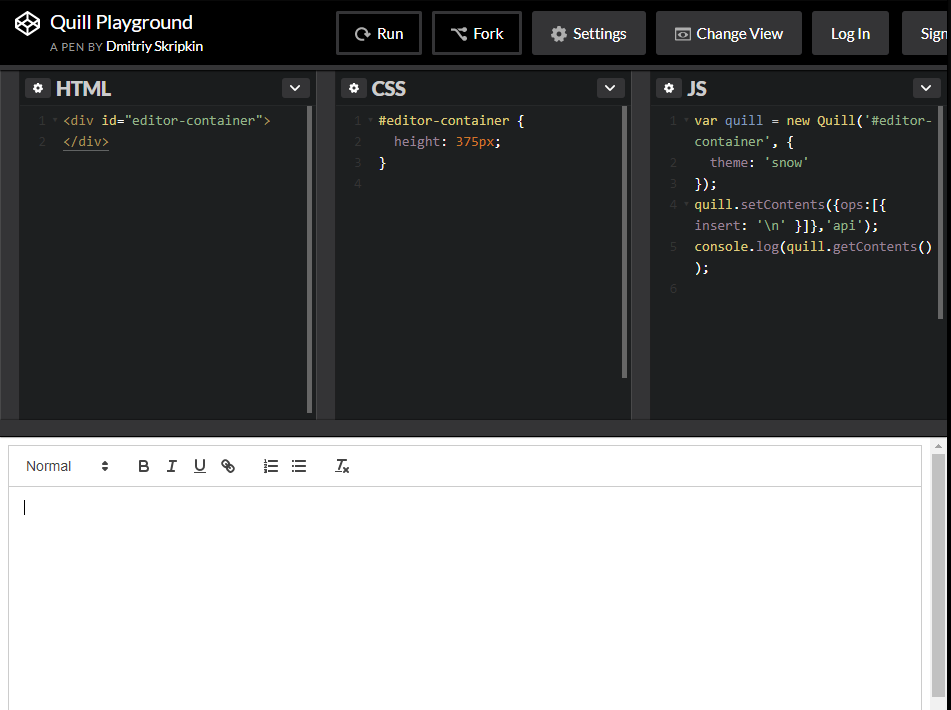
Task: Click the Run button
Action: (379, 33)
